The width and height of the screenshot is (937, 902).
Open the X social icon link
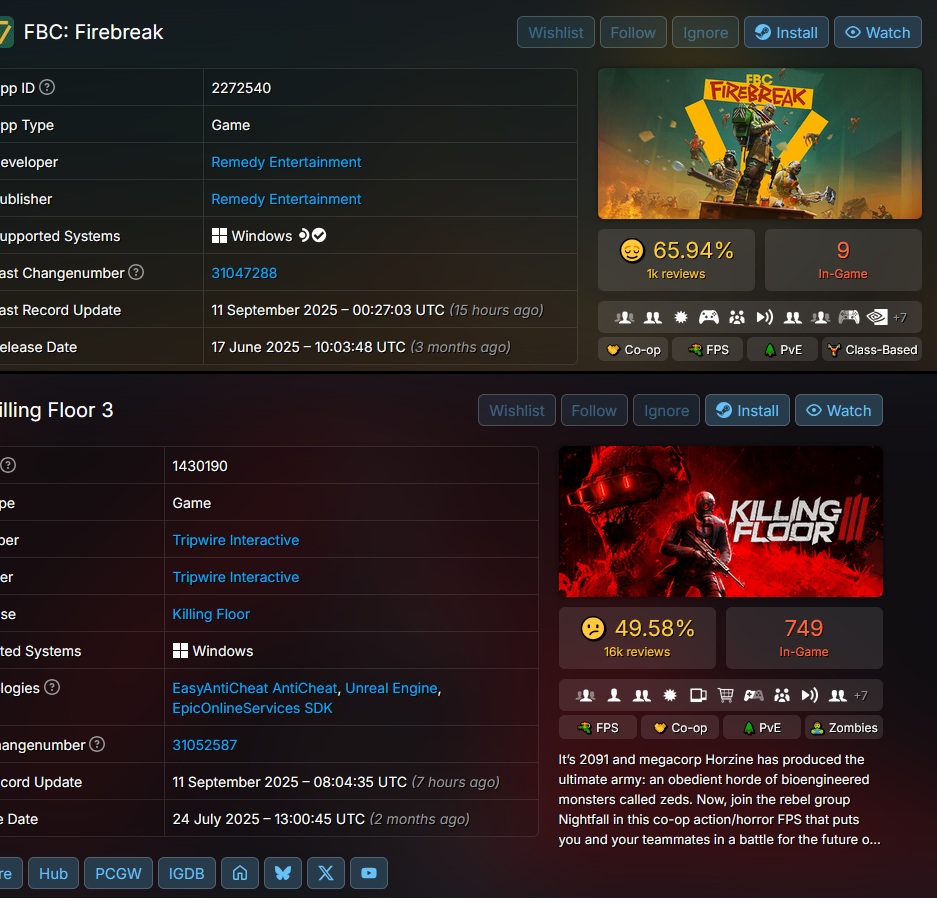click(326, 873)
